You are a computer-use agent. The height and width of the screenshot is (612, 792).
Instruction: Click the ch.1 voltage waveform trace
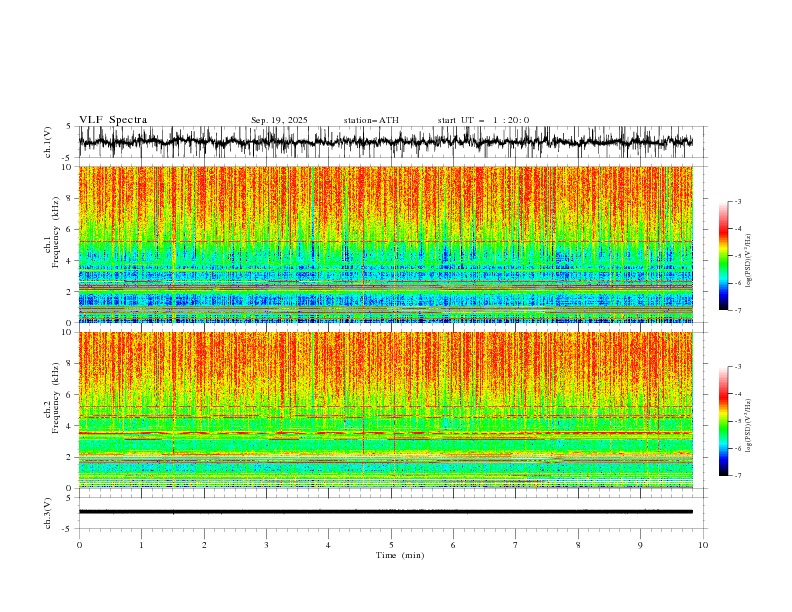point(386,142)
